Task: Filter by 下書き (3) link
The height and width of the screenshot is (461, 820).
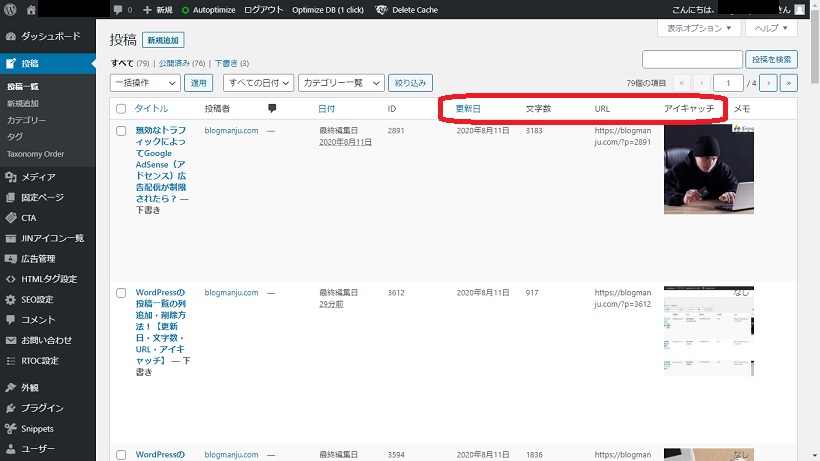Action: [x=232, y=63]
